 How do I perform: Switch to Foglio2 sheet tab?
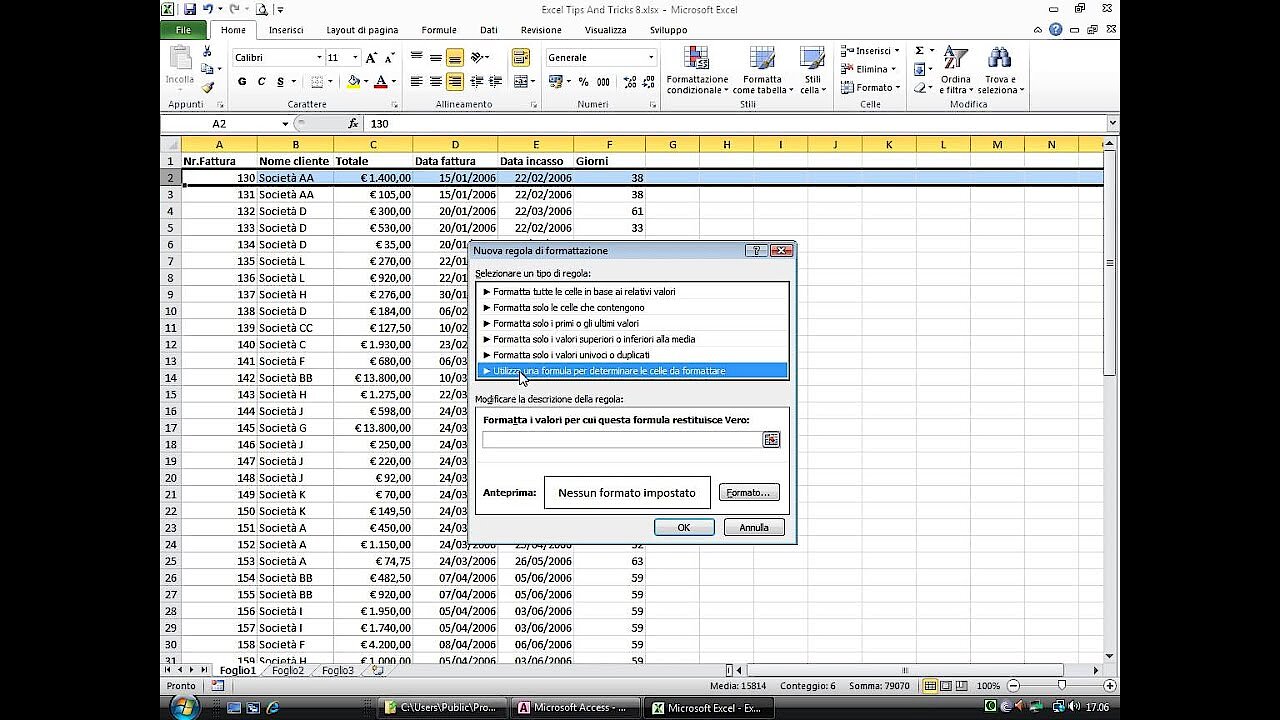288,670
